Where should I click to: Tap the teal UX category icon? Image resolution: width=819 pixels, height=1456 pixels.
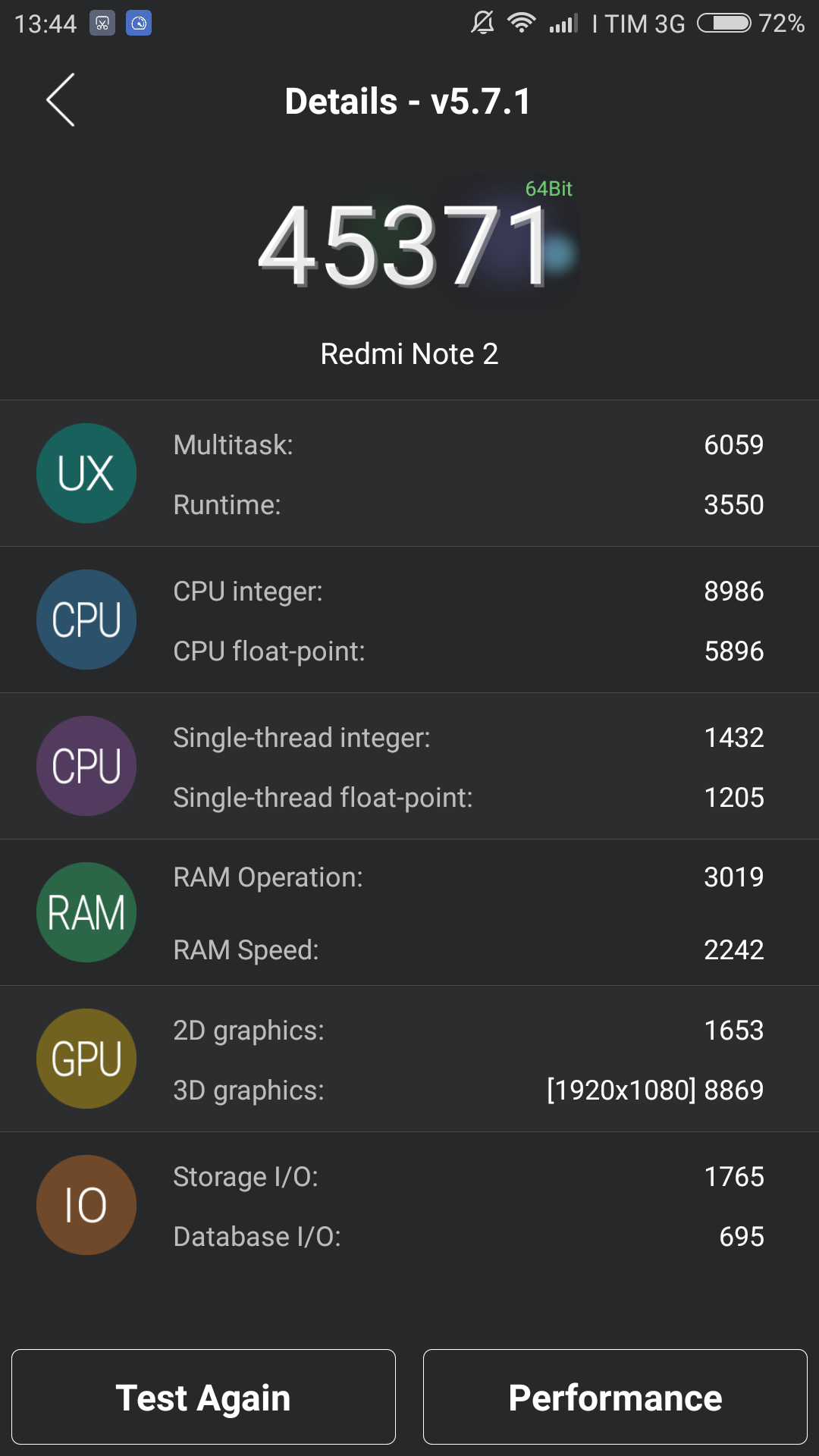86,473
